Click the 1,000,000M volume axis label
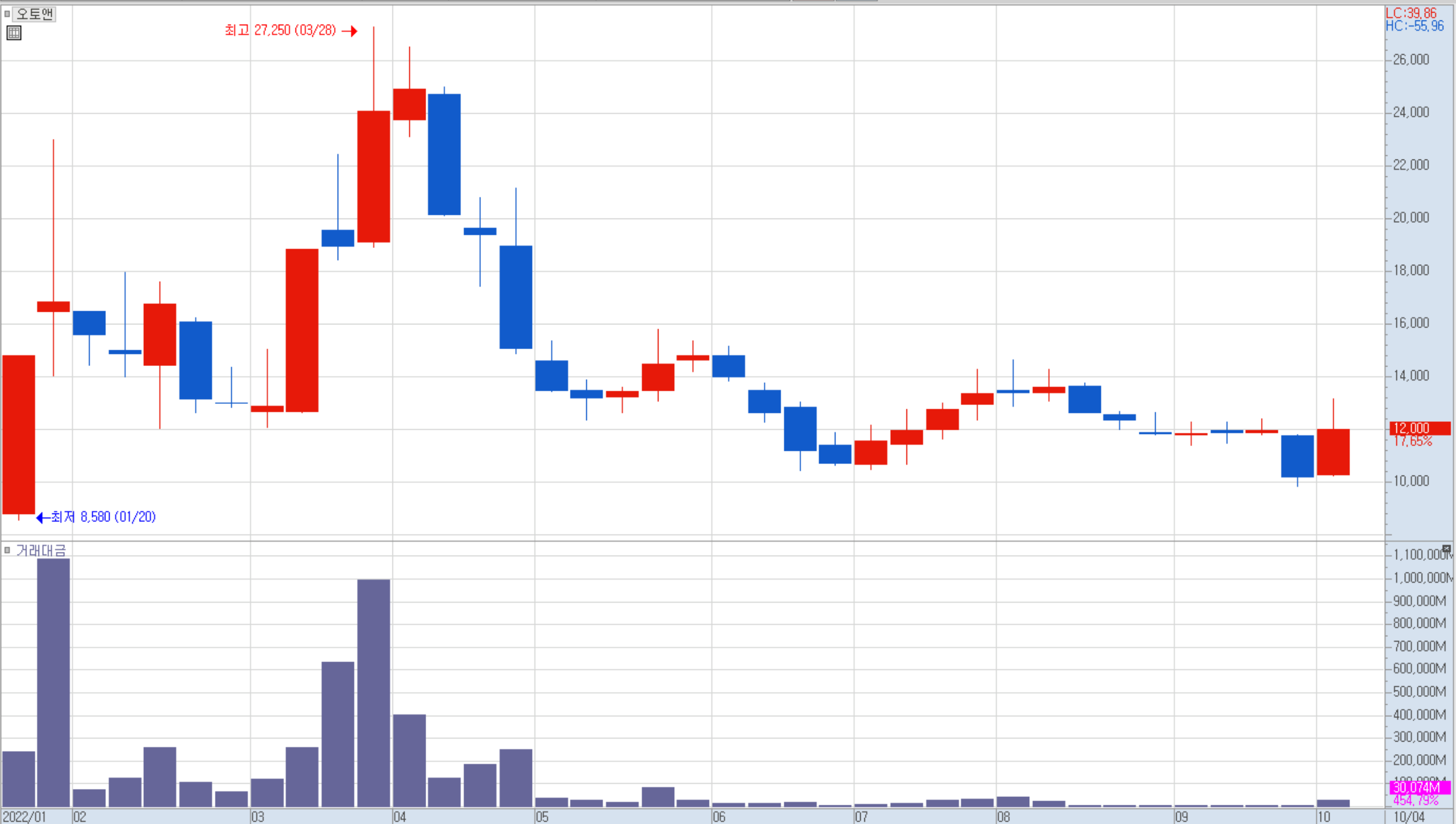Image resolution: width=1456 pixels, height=824 pixels. 1421,578
